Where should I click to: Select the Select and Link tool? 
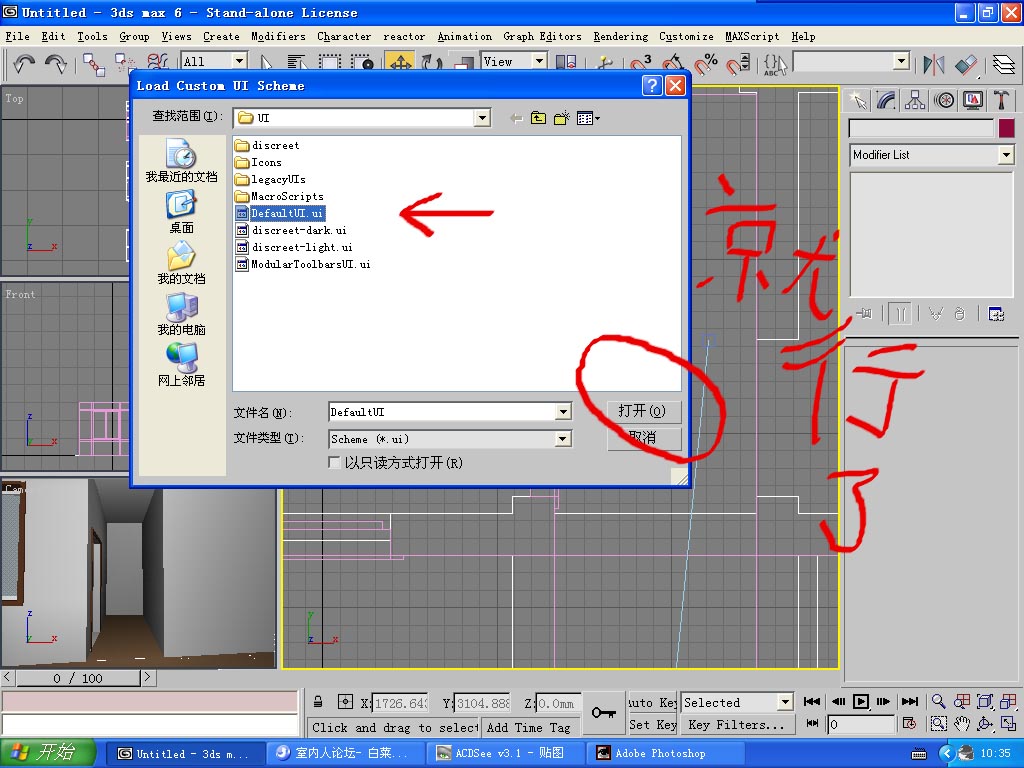pyautogui.click(x=94, y=63)
